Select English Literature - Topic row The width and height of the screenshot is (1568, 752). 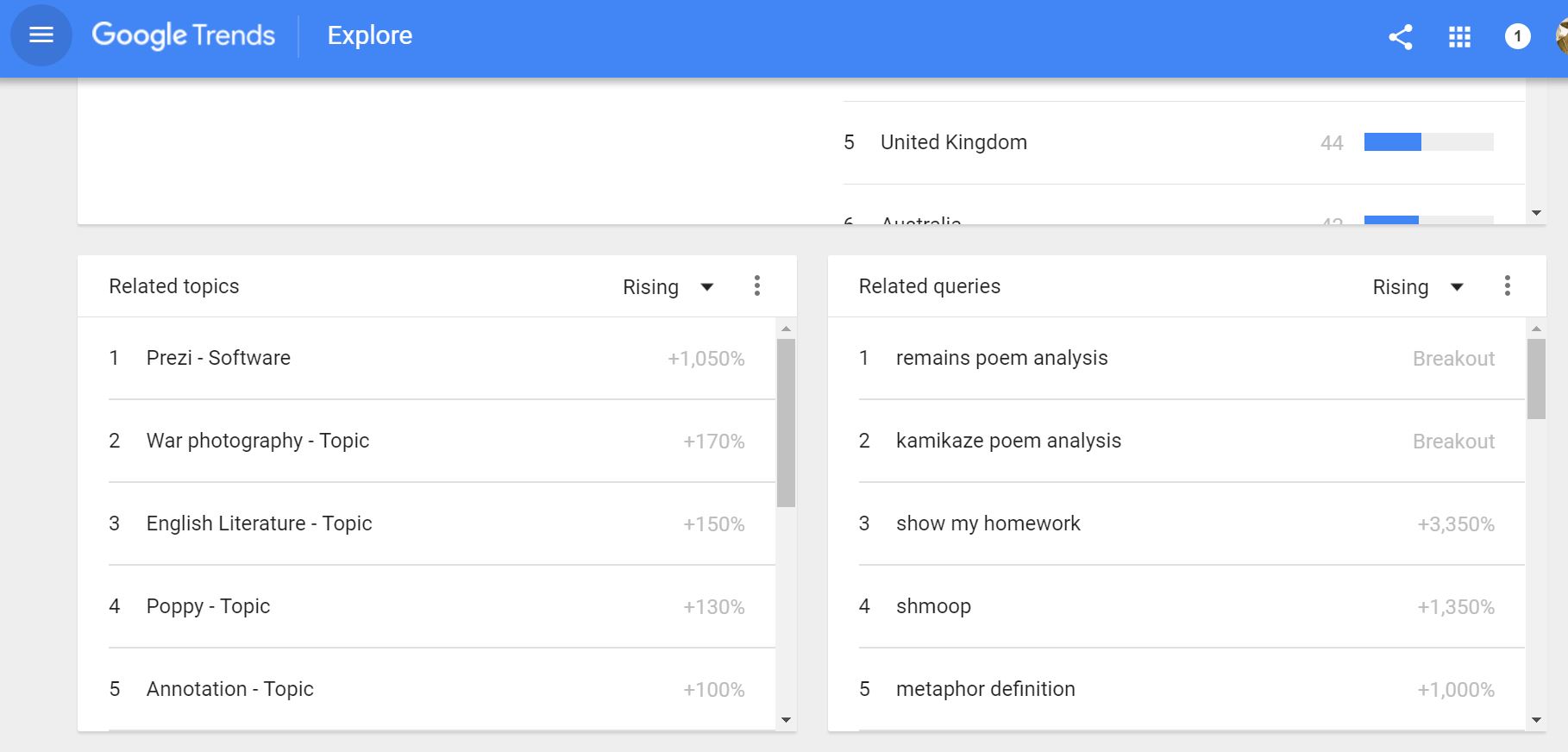442,523
